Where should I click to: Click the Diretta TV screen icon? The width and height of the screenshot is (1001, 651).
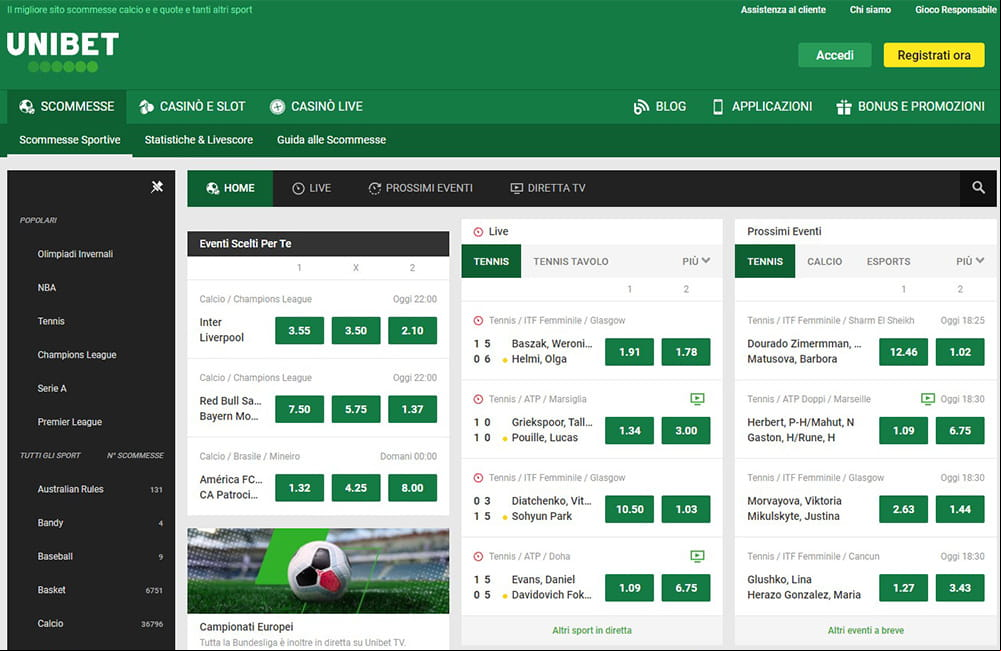tap(516, 188)
